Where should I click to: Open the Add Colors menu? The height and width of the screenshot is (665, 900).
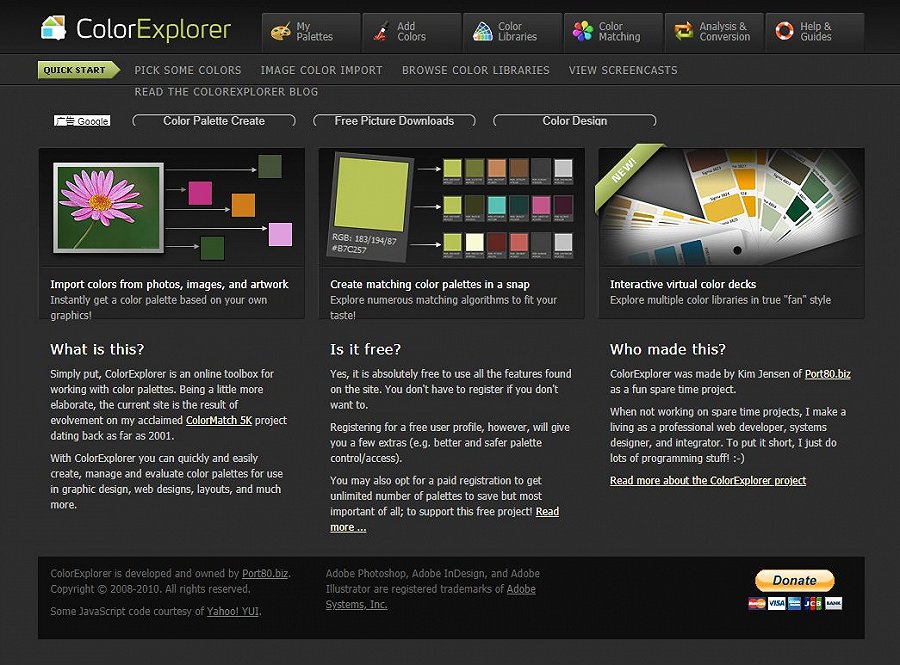412,32
